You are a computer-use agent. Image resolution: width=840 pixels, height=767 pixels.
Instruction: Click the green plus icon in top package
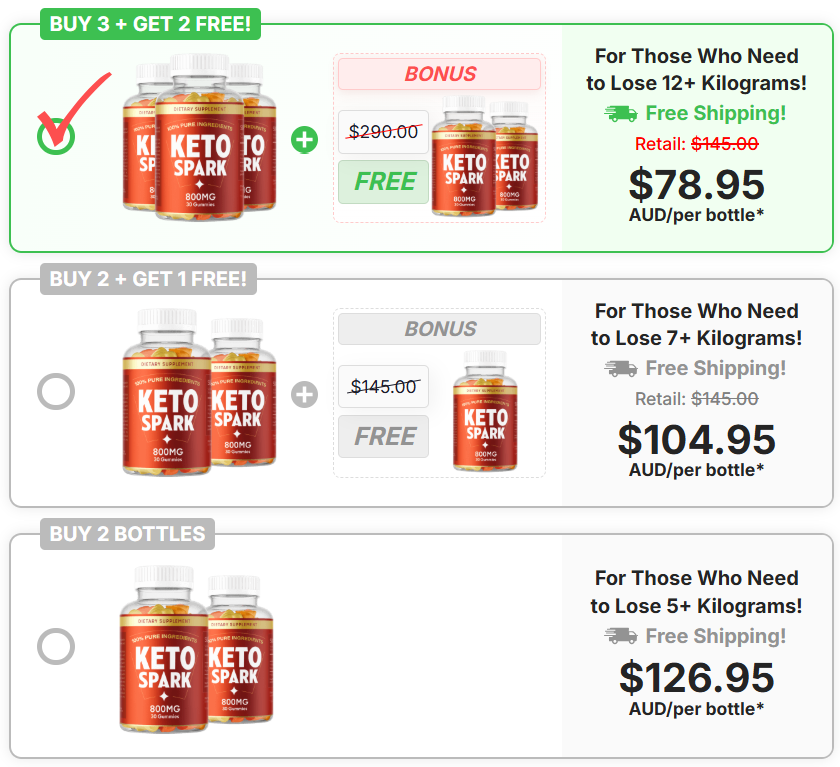pyautogui.click(x=305, y=139)
